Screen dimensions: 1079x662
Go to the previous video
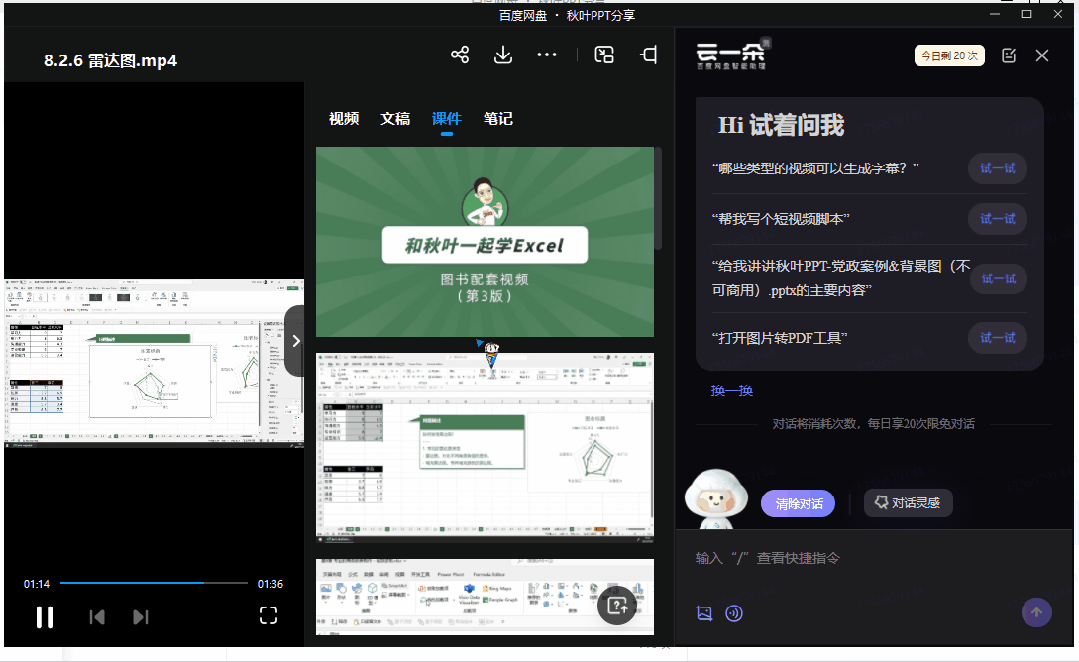pyautogui.click(x=97, y=617)
